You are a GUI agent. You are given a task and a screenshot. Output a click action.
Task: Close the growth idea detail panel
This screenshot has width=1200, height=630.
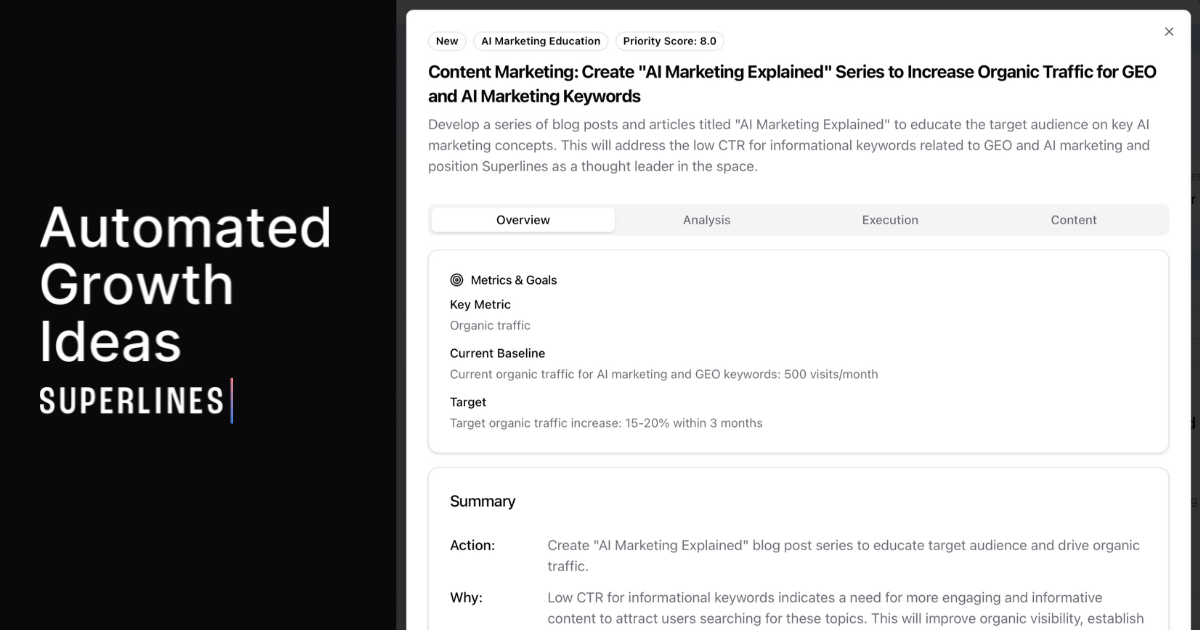click(1169, 32)
